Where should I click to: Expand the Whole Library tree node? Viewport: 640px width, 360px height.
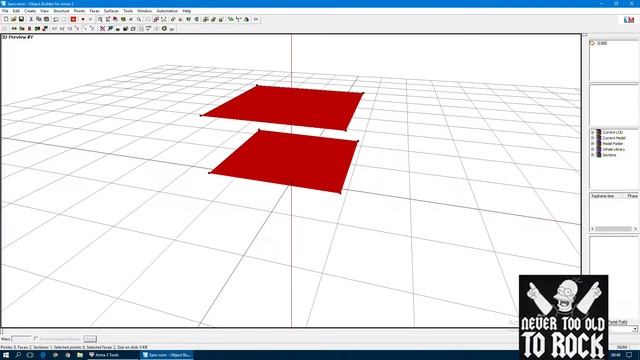[x=593, y=149]
